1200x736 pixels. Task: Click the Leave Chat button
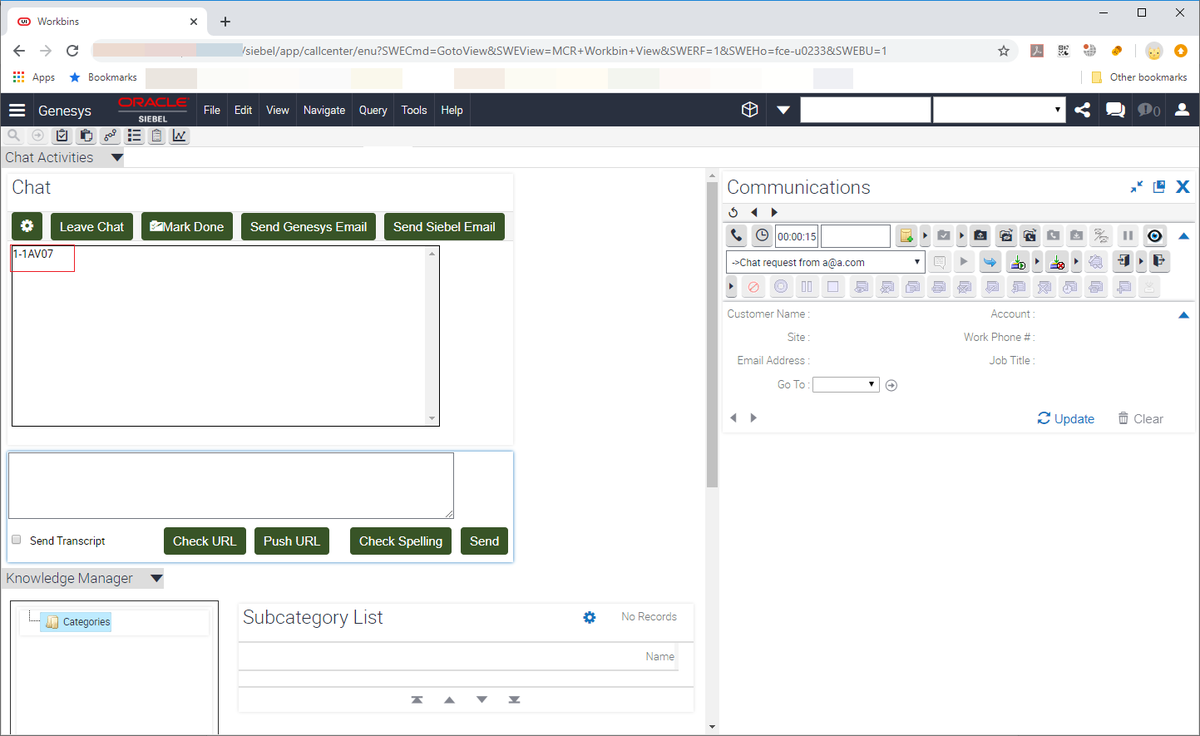point(92,226)
